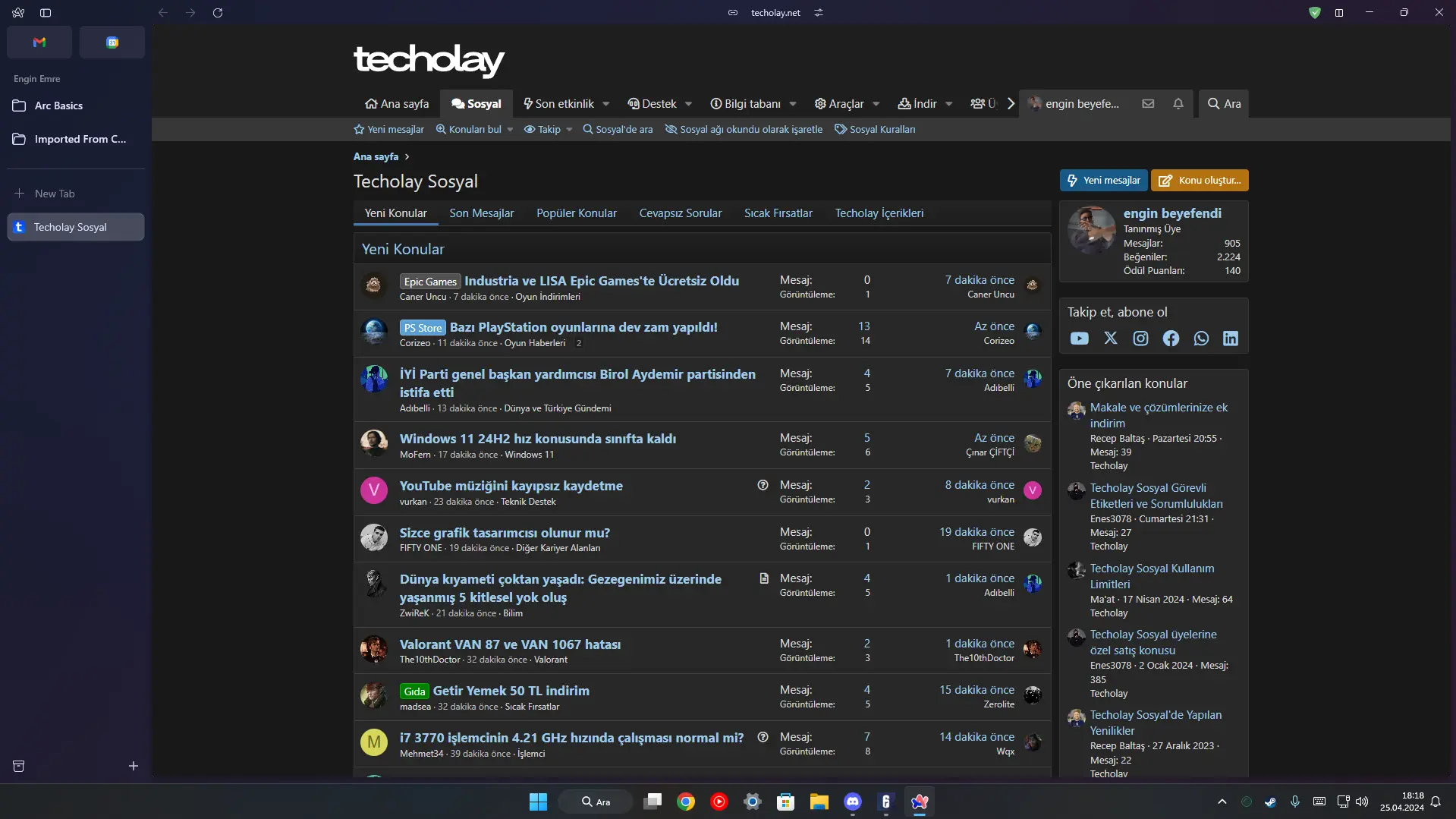Click the techolay logo
Screen dimensions: 1456x819
(x=429, y=59)
